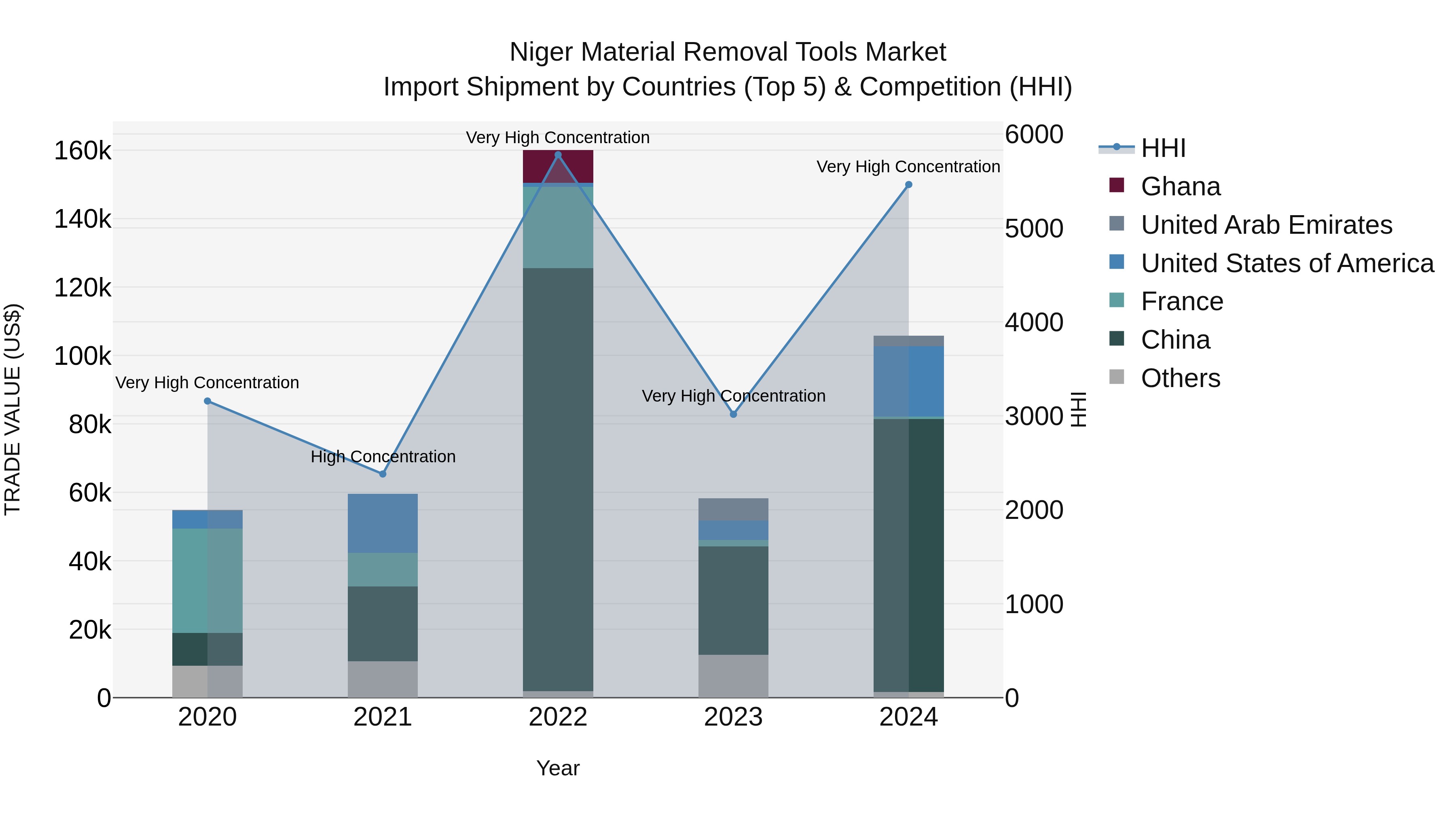1456x819 pixels.
Task: Click the vertical HHI right axis title
Action: (x=1078, y=409)
